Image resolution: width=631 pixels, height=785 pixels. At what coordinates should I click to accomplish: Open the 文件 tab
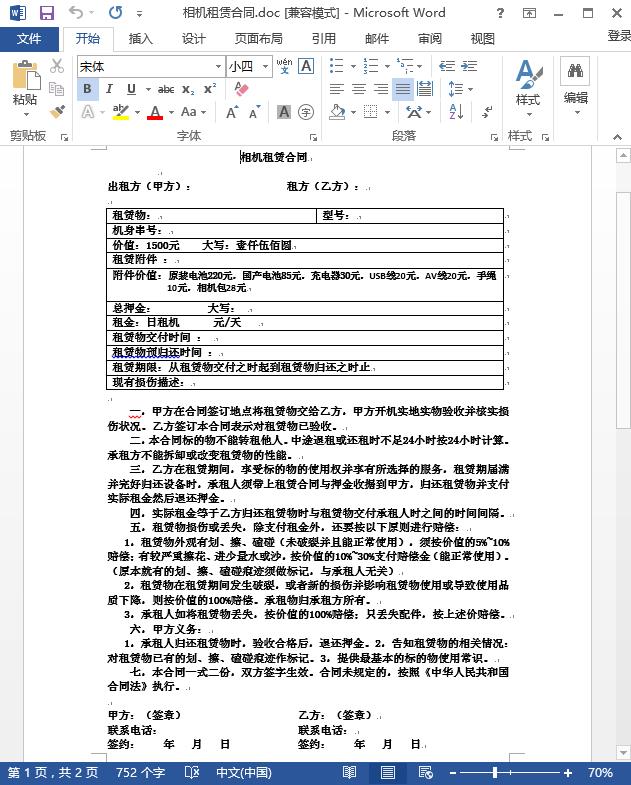coord(29,39)
